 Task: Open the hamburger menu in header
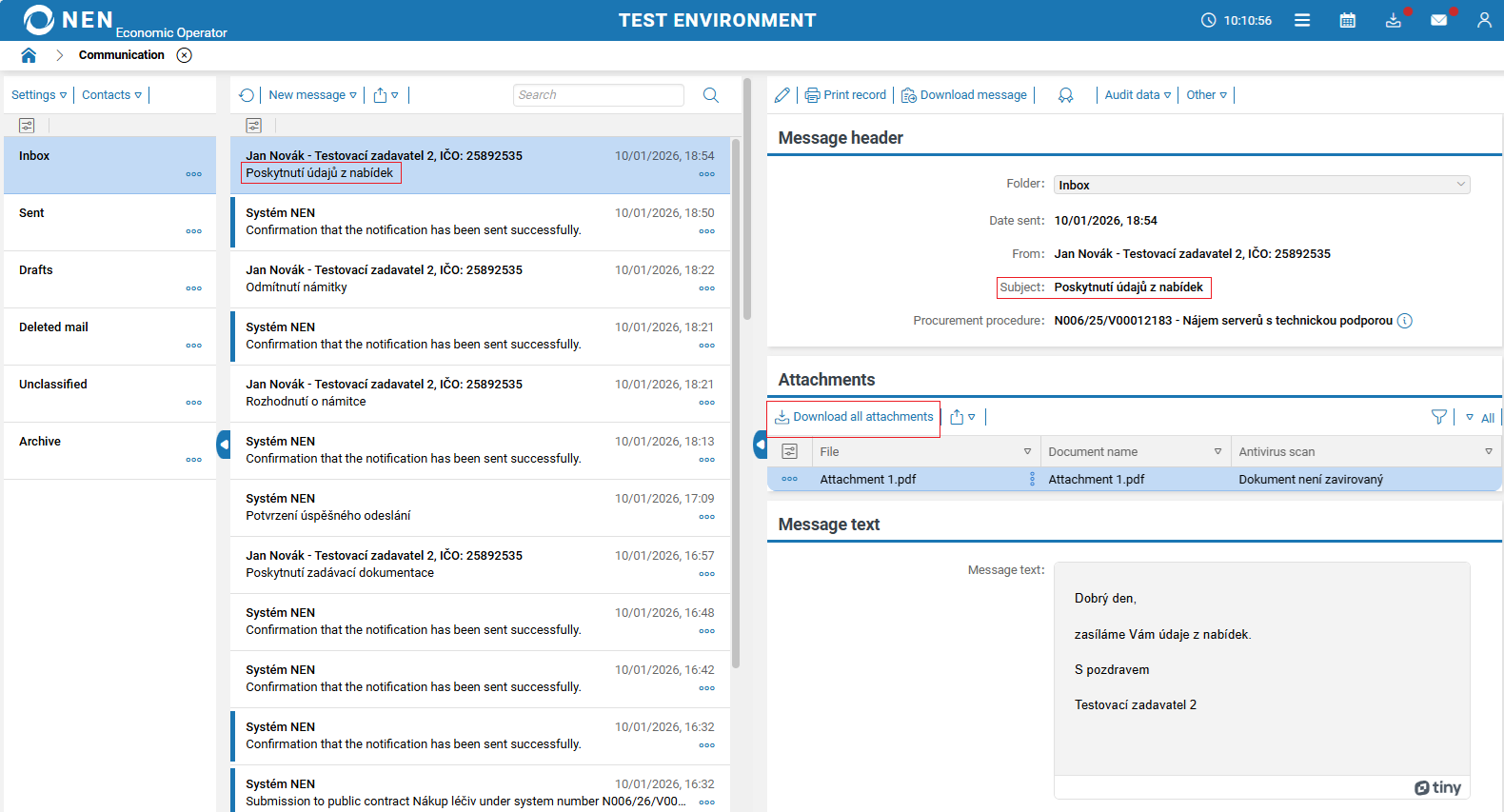tap(1302, 20)
